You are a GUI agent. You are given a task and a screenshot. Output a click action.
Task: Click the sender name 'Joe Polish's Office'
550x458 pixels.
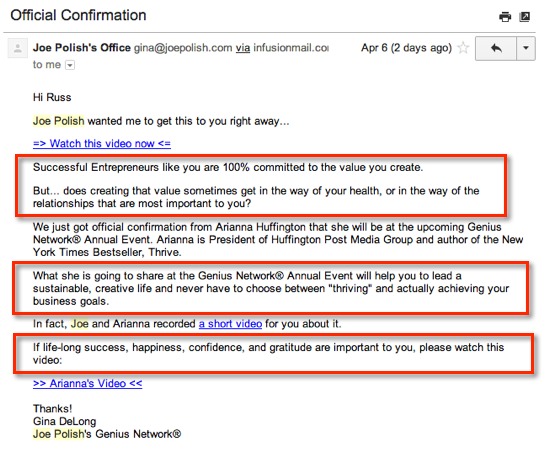82,48
